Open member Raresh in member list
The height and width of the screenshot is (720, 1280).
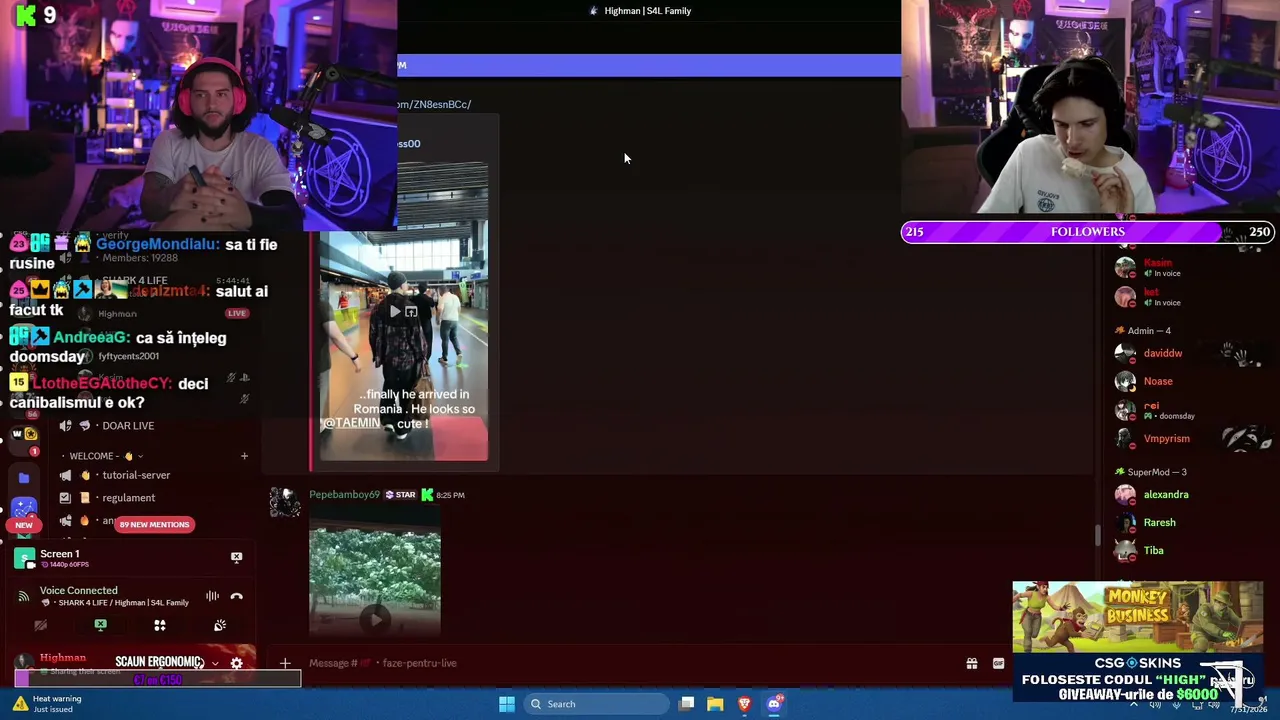point(1160,523)
